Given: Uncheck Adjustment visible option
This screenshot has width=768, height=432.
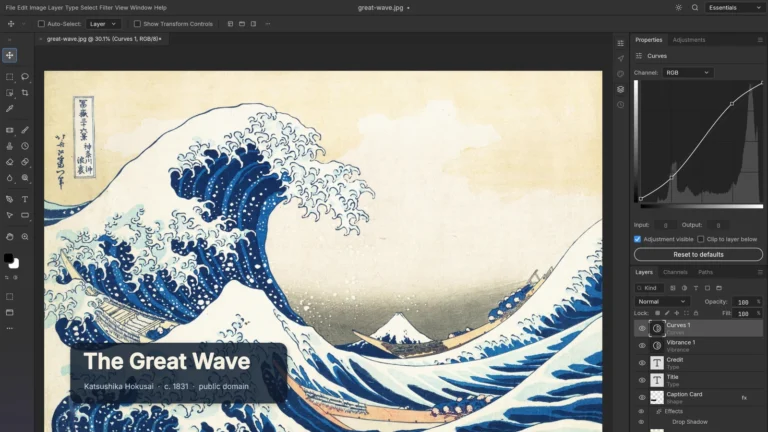Looking at the screenshot, I should (637, 239).
